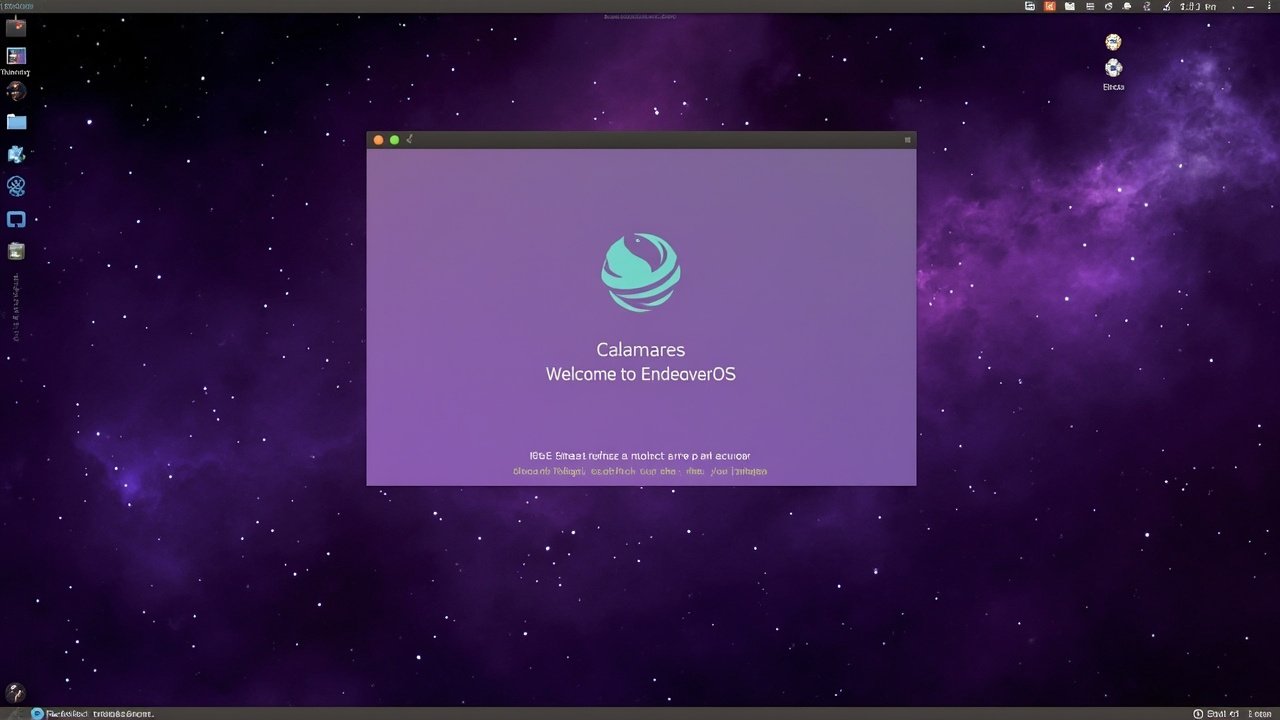Click the 'Calamares' heading text
This screenshot has height=720, width=1280.
click(641, 350)
